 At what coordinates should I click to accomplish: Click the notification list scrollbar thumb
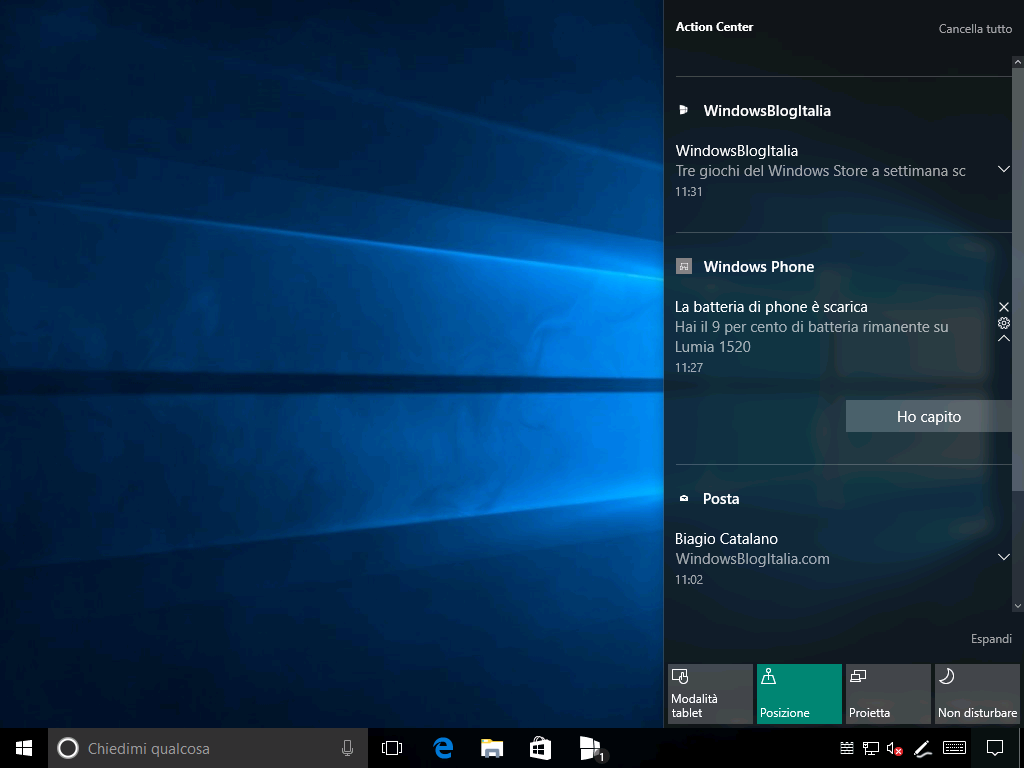[1017, 279]
